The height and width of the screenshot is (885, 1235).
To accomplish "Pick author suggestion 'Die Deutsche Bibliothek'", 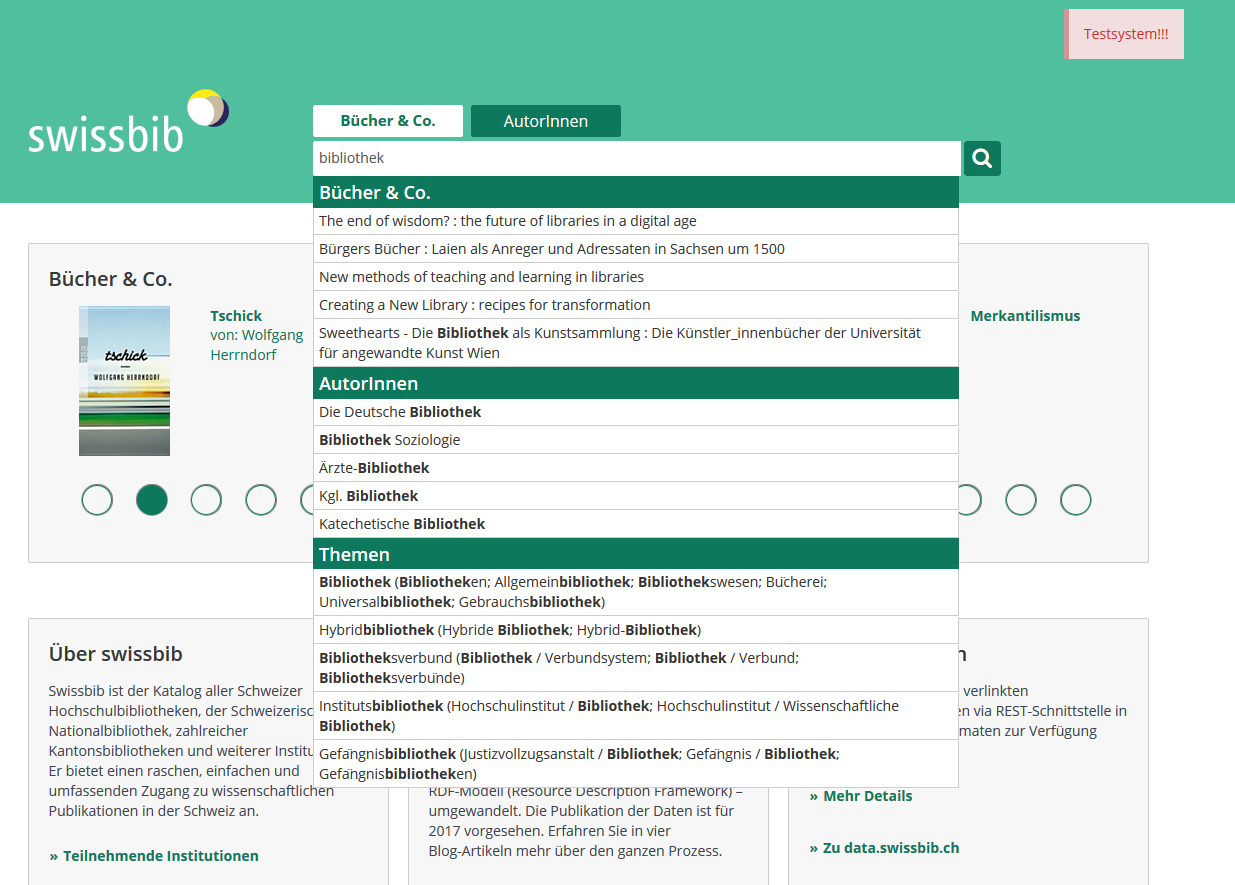I will tap(400, 412).
